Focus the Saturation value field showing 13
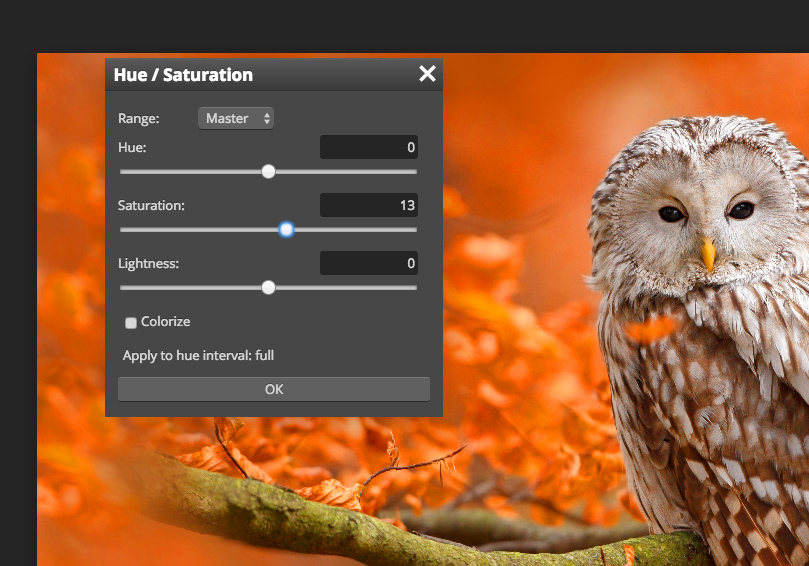809x566 pixels. coord(368,206)
